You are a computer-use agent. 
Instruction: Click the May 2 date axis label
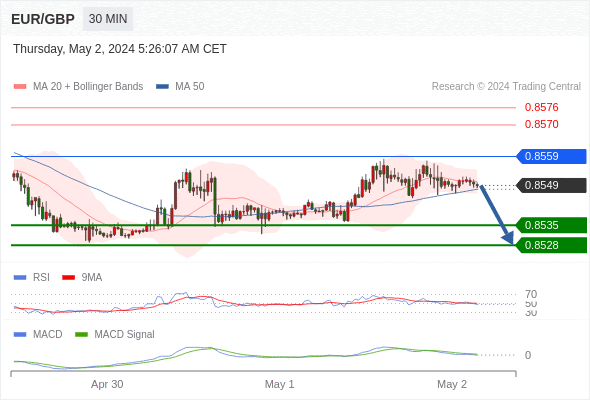tap(452, 384)
